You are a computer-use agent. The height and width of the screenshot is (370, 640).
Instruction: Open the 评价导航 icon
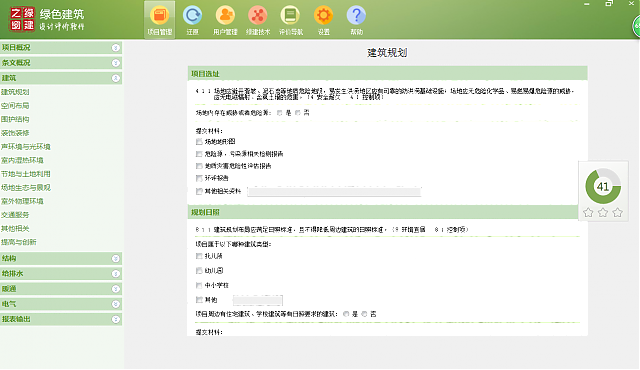point(291,20)
